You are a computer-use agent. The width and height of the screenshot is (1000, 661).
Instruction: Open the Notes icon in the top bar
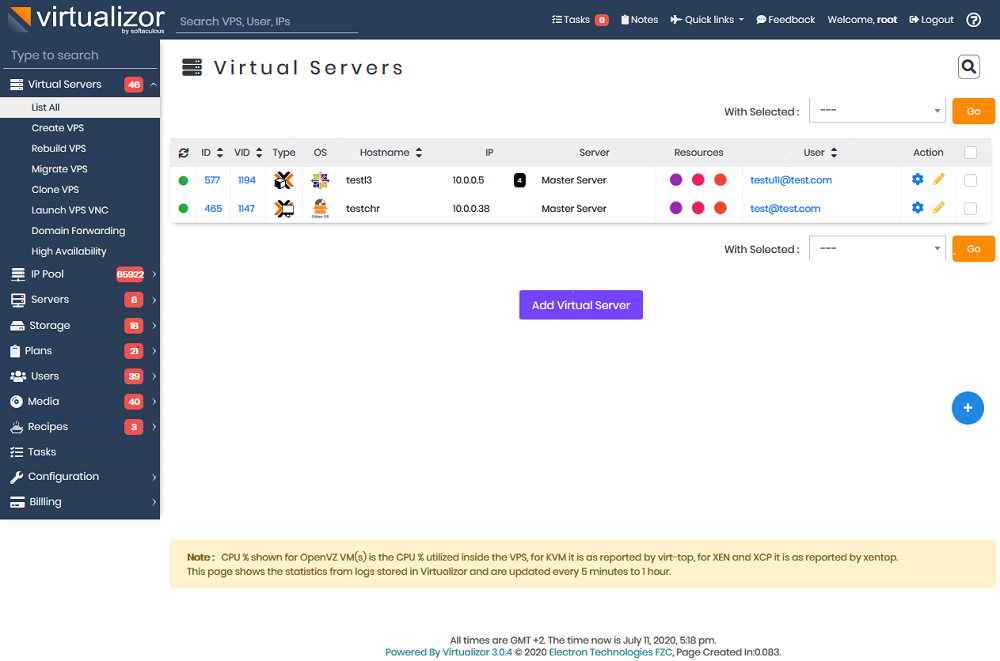[x=639, y=19]
